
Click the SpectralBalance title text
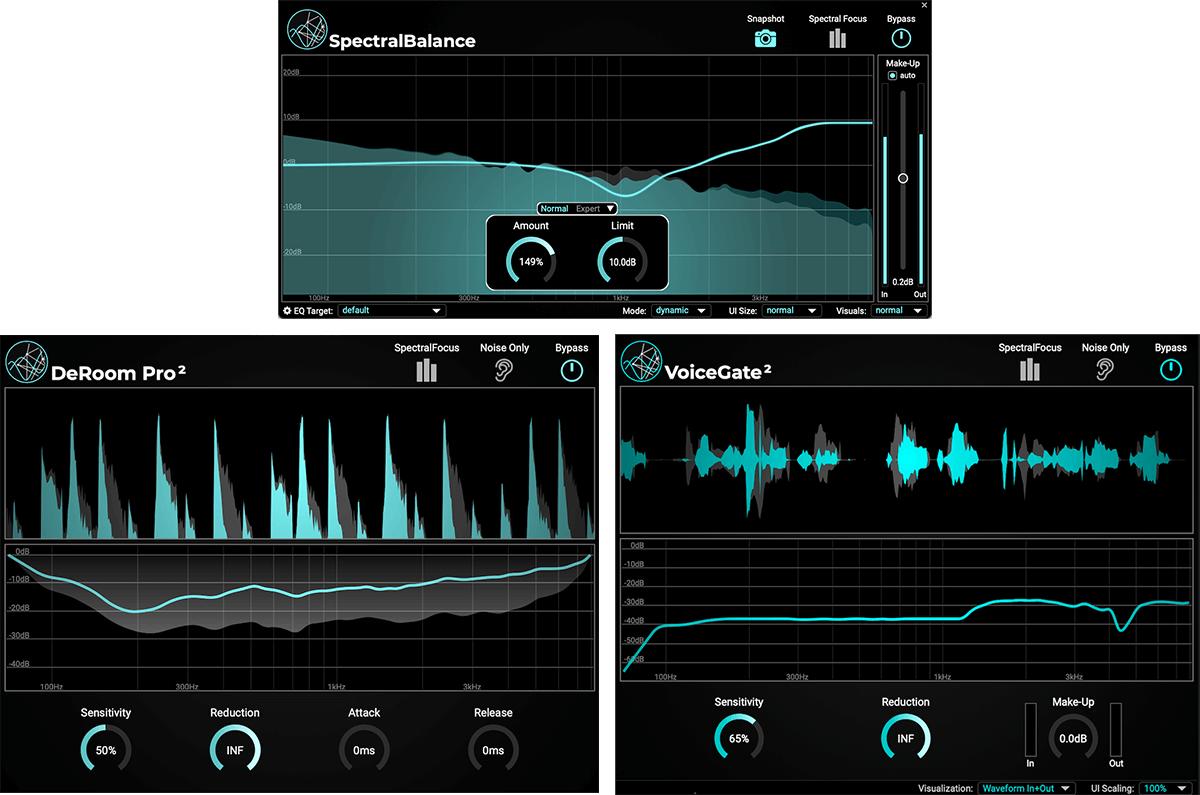point(402,41)
